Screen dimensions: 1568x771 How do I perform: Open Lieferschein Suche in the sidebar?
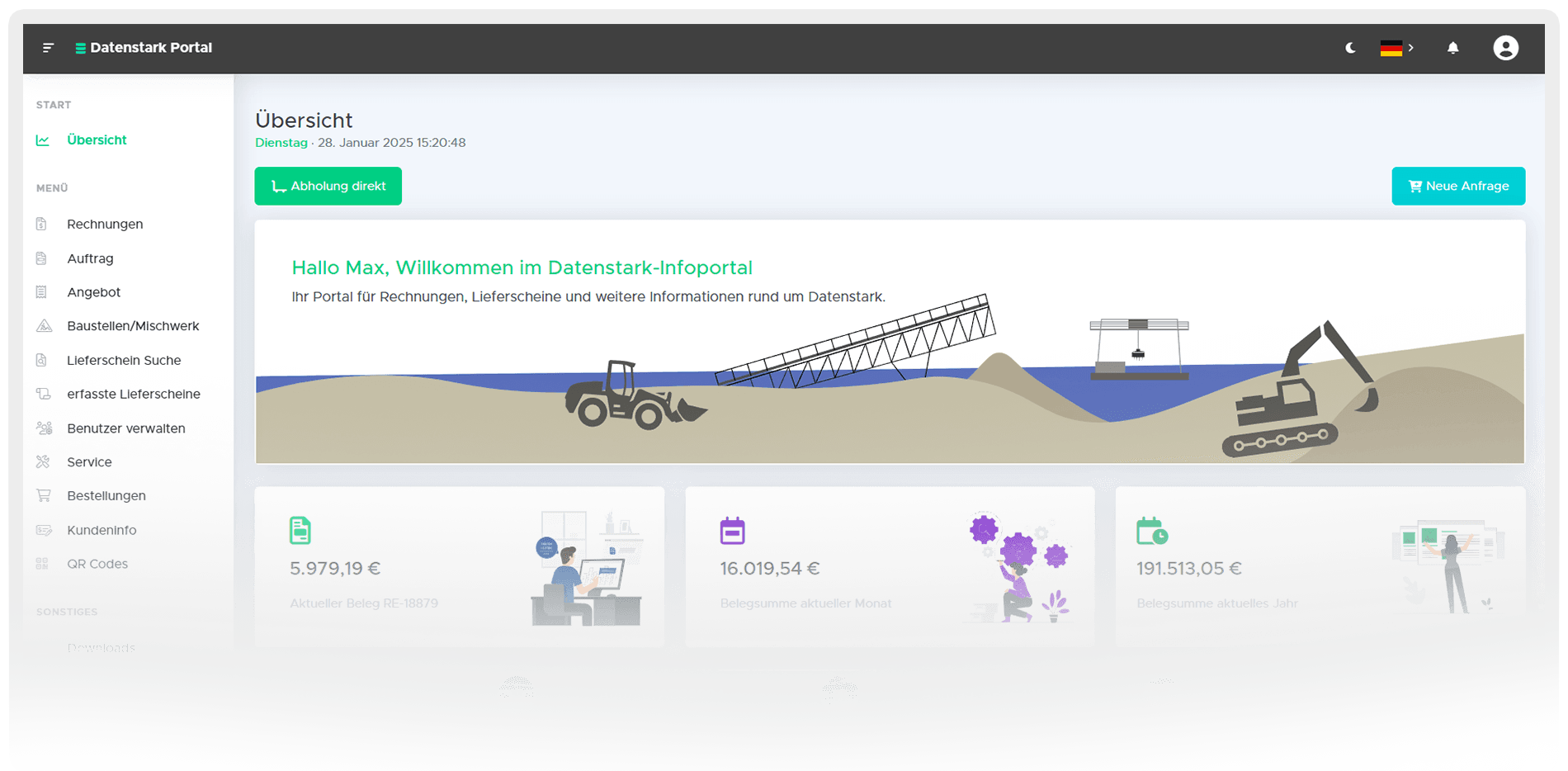[124, 360]
